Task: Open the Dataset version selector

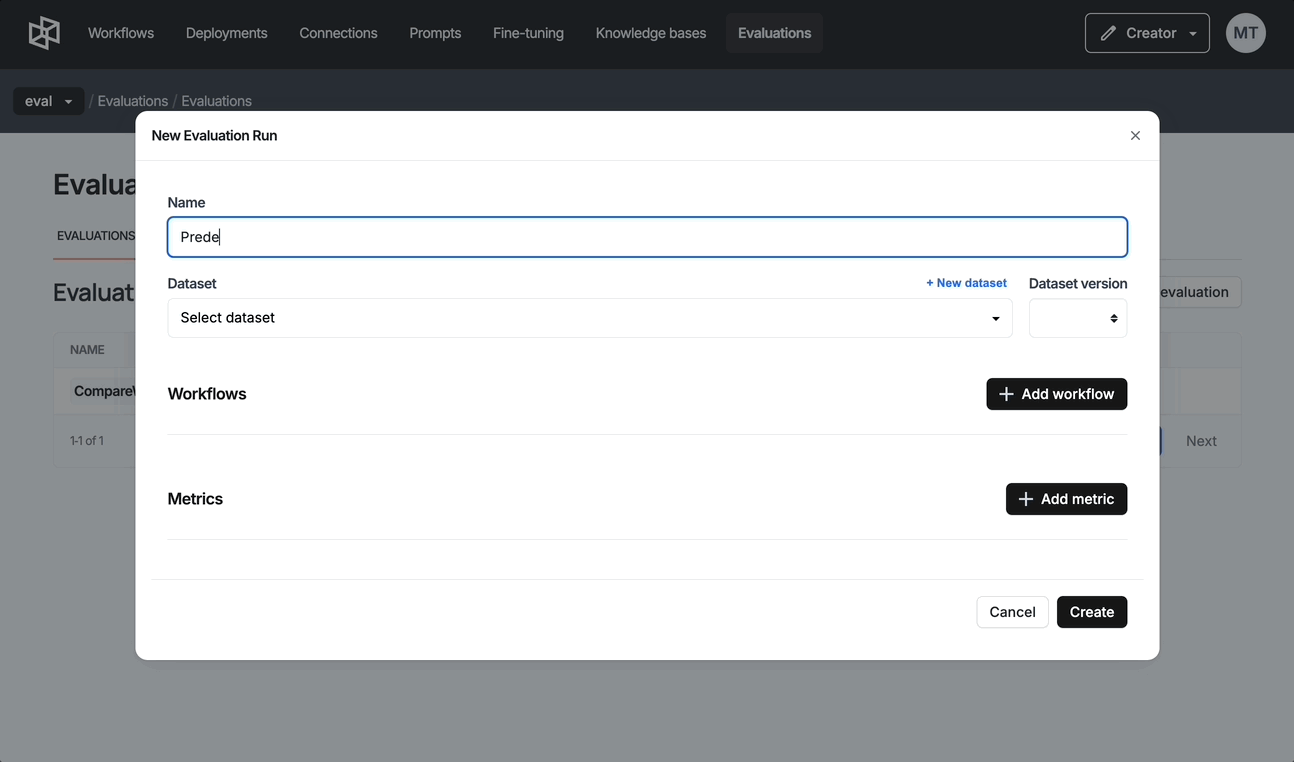Action: click(x=1077, y=318)
